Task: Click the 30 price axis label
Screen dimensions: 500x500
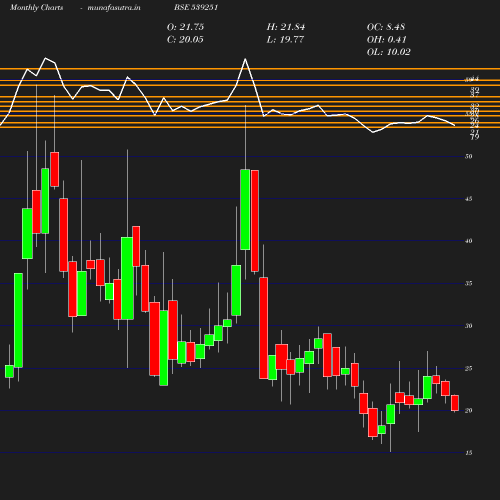Action: pos(469,326)
